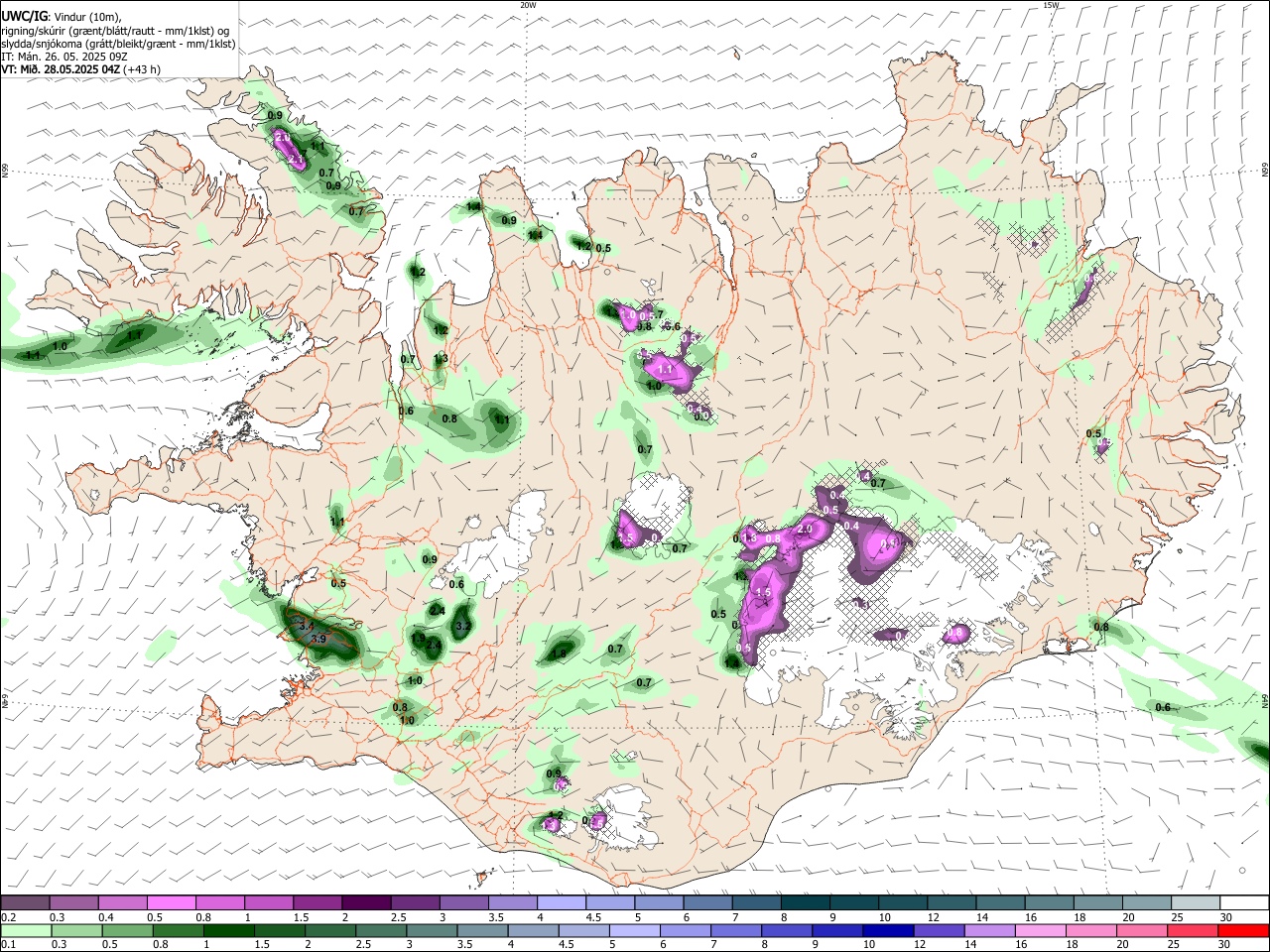Click the '3.2' precipitation value on the map
The image size is (1270, 952).
click(462, 627)
